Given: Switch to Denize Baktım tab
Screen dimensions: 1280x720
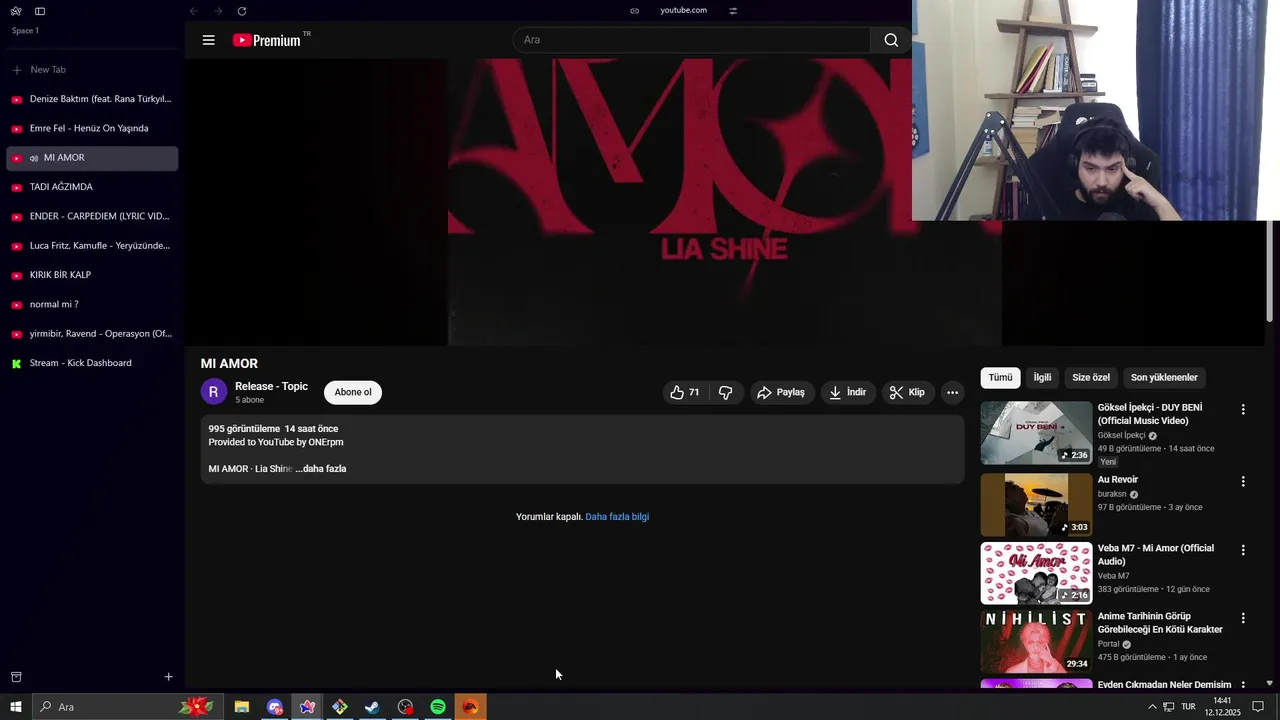Looking at the screenshot, I should pos(92,99).
